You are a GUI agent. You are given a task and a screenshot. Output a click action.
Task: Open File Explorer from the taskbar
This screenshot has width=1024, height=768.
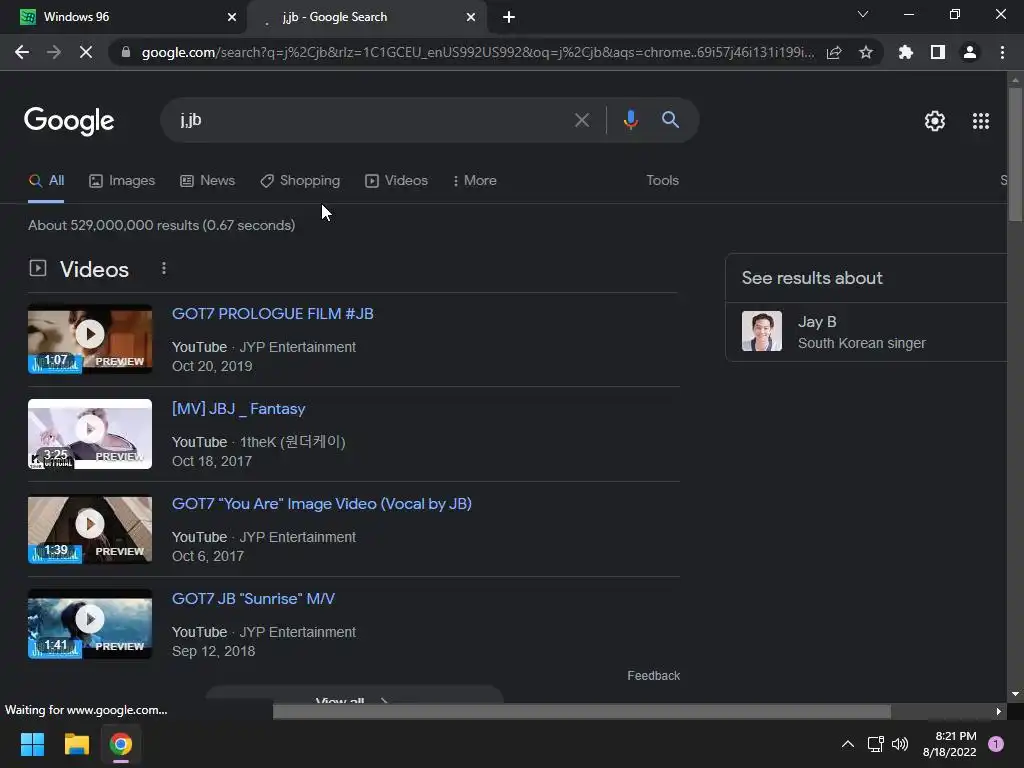[x=76, y=744]
